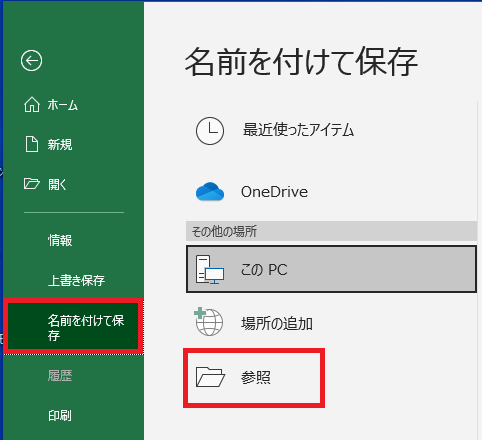Click the home house icon
This screenshot has width=482, height=440.
32,104
